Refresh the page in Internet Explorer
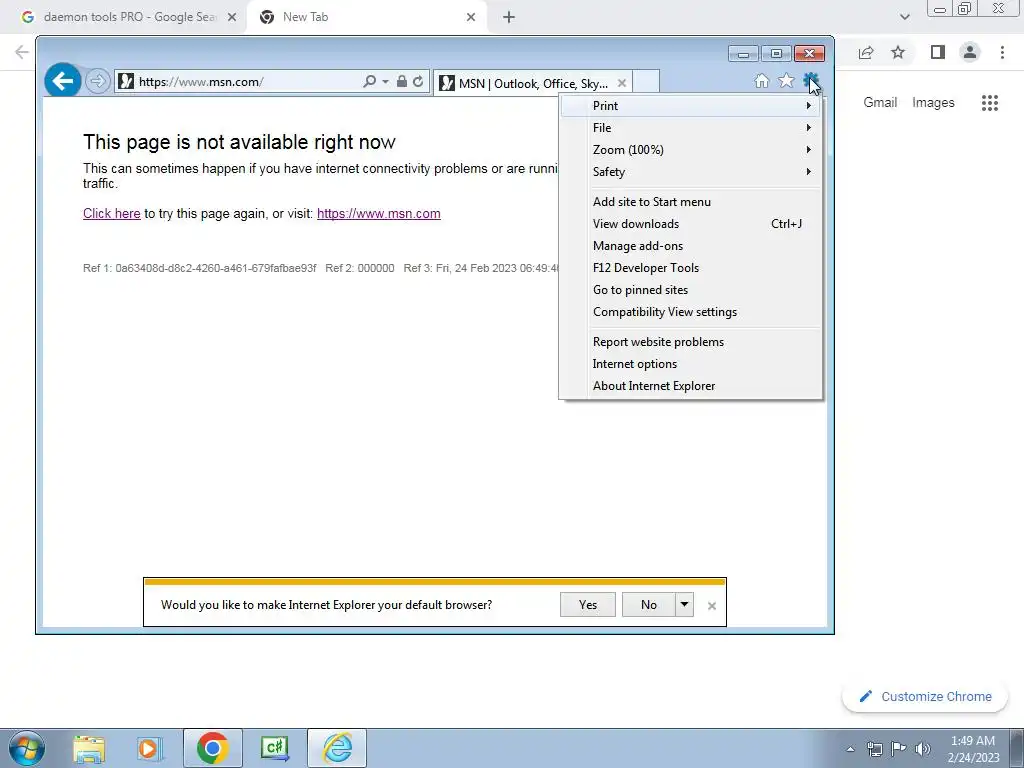This screenshot has height=768, width=1024. coord(418,82)
